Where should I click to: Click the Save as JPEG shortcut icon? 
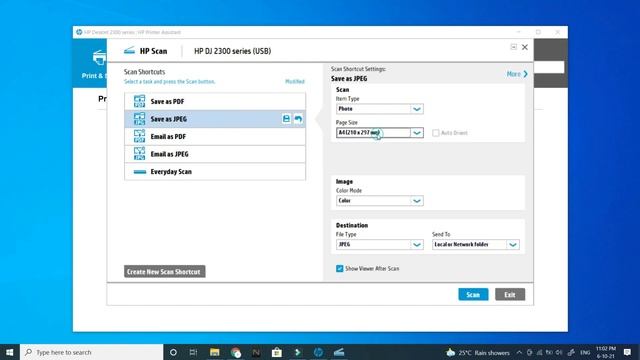(x=139, y=119)
